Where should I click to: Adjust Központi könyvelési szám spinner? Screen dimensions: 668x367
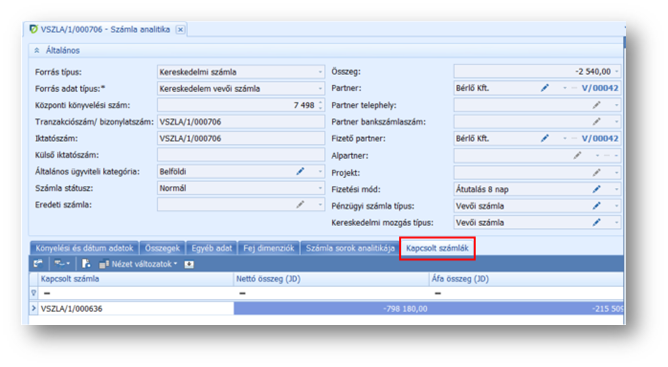tap(320, 105)
